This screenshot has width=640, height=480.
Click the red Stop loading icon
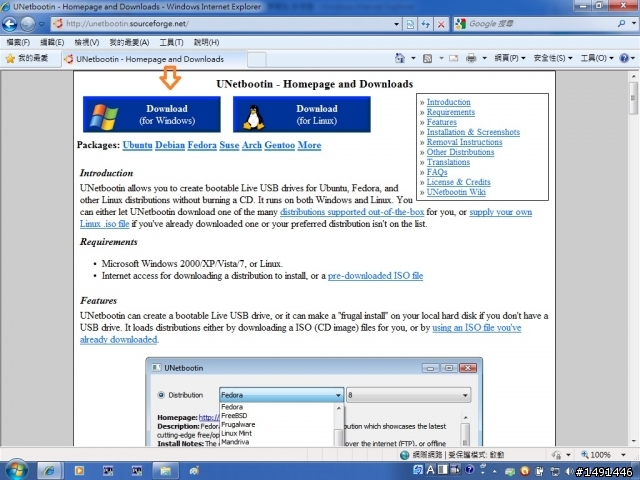pos(441,24)
